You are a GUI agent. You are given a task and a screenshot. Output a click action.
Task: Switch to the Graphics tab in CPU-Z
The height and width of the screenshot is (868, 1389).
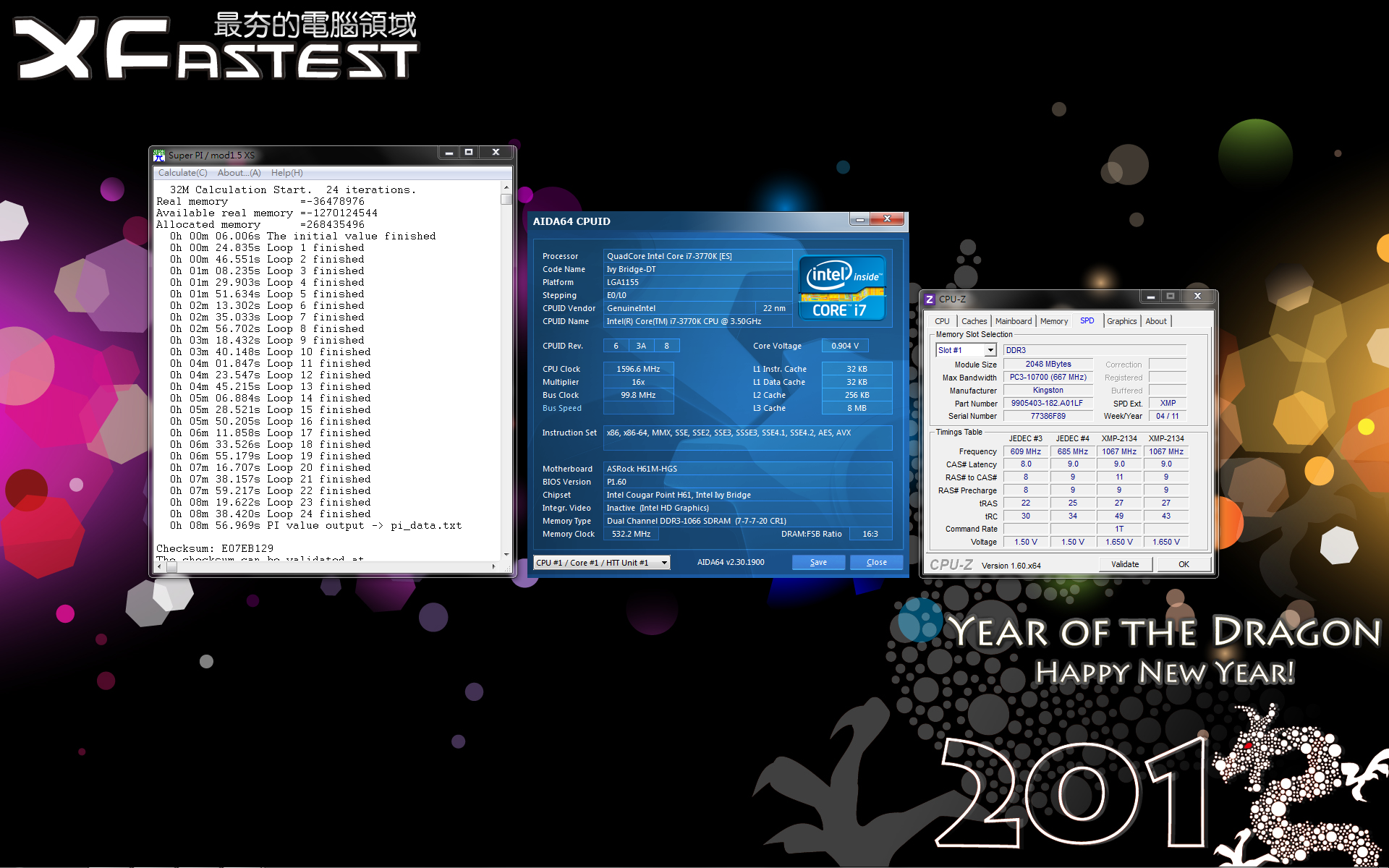point(1121,321)
